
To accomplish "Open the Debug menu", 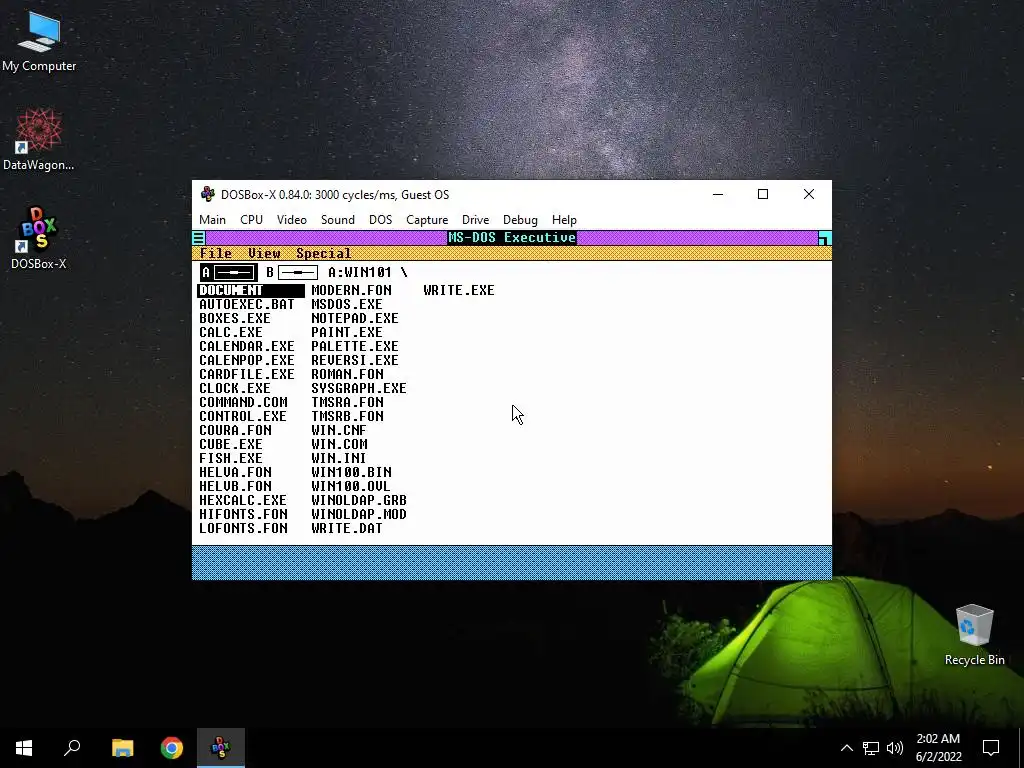I will [x=520, y=220].
